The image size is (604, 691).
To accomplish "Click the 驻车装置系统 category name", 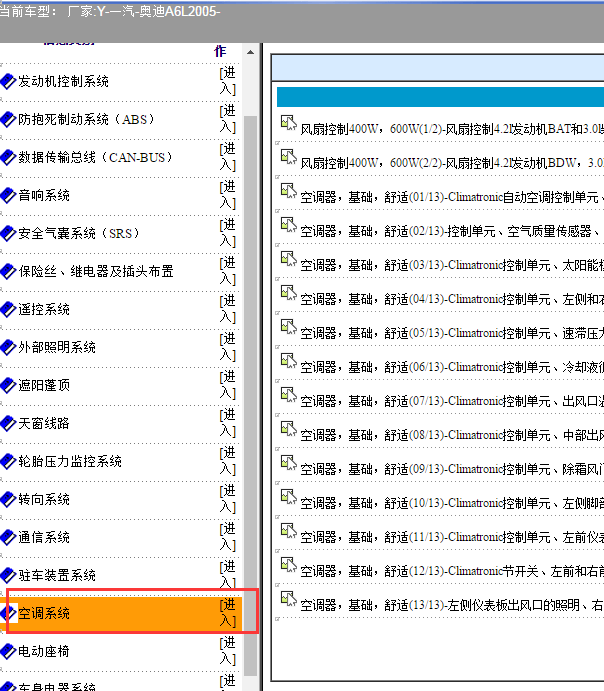I will tap(57, 576).
